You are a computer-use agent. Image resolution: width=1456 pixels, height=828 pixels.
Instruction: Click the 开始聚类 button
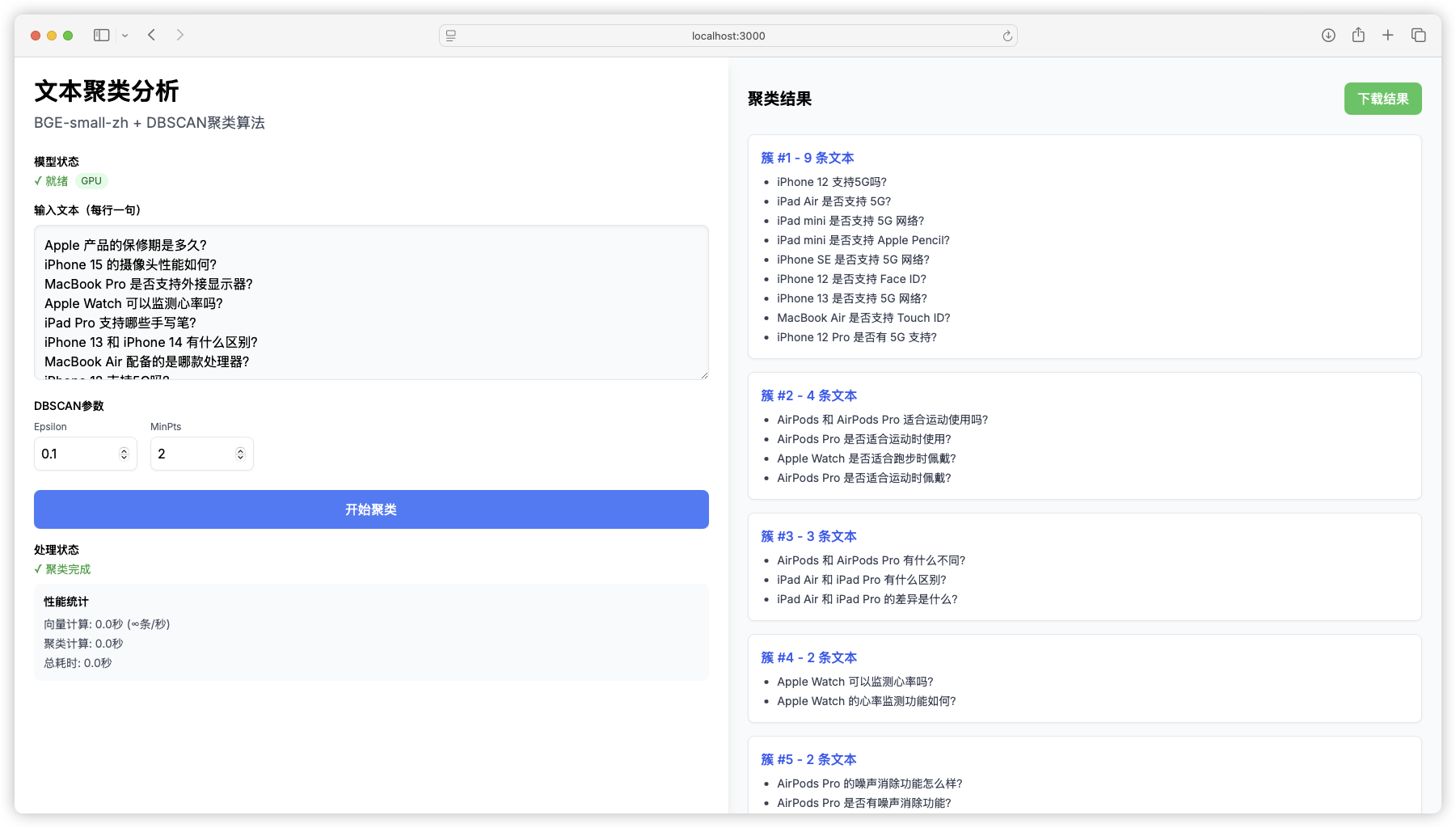point(371,509)
